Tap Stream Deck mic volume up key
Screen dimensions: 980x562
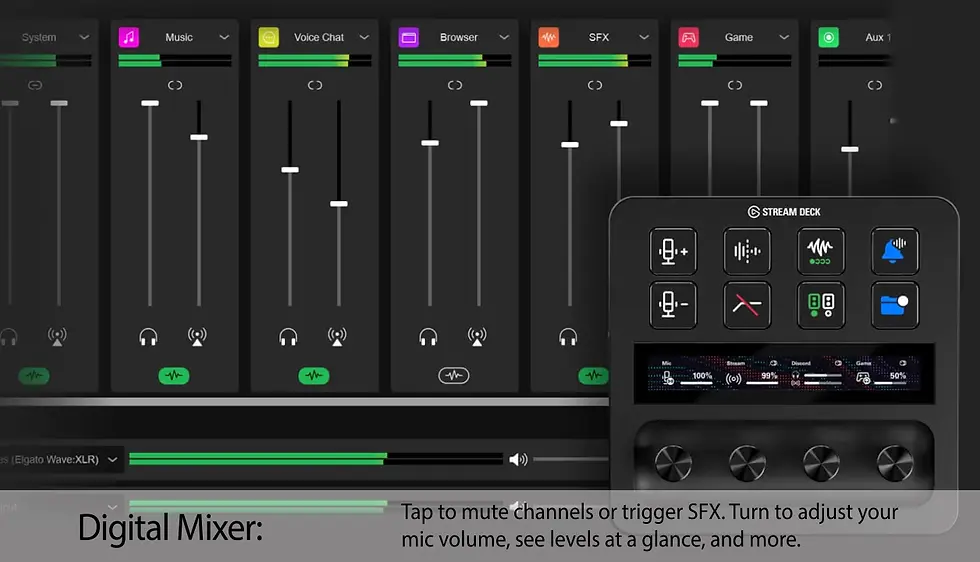point(673,251)
